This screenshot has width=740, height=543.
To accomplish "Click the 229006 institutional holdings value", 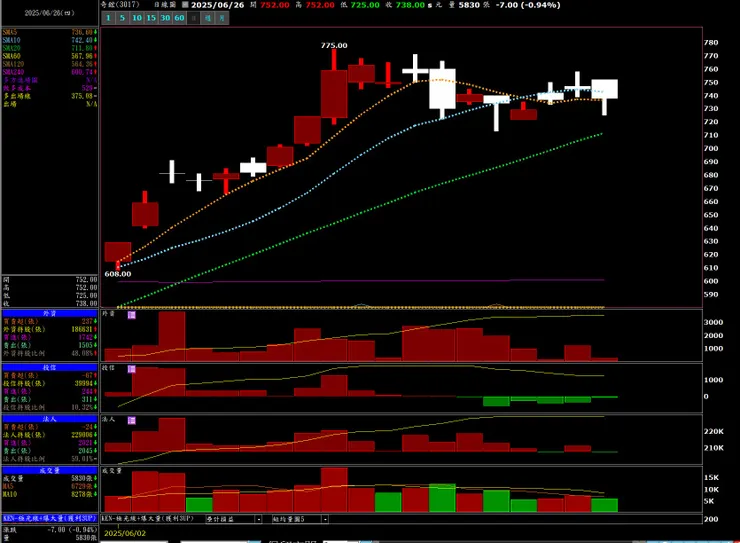I will pyautogui.click(x=82, y=435).
